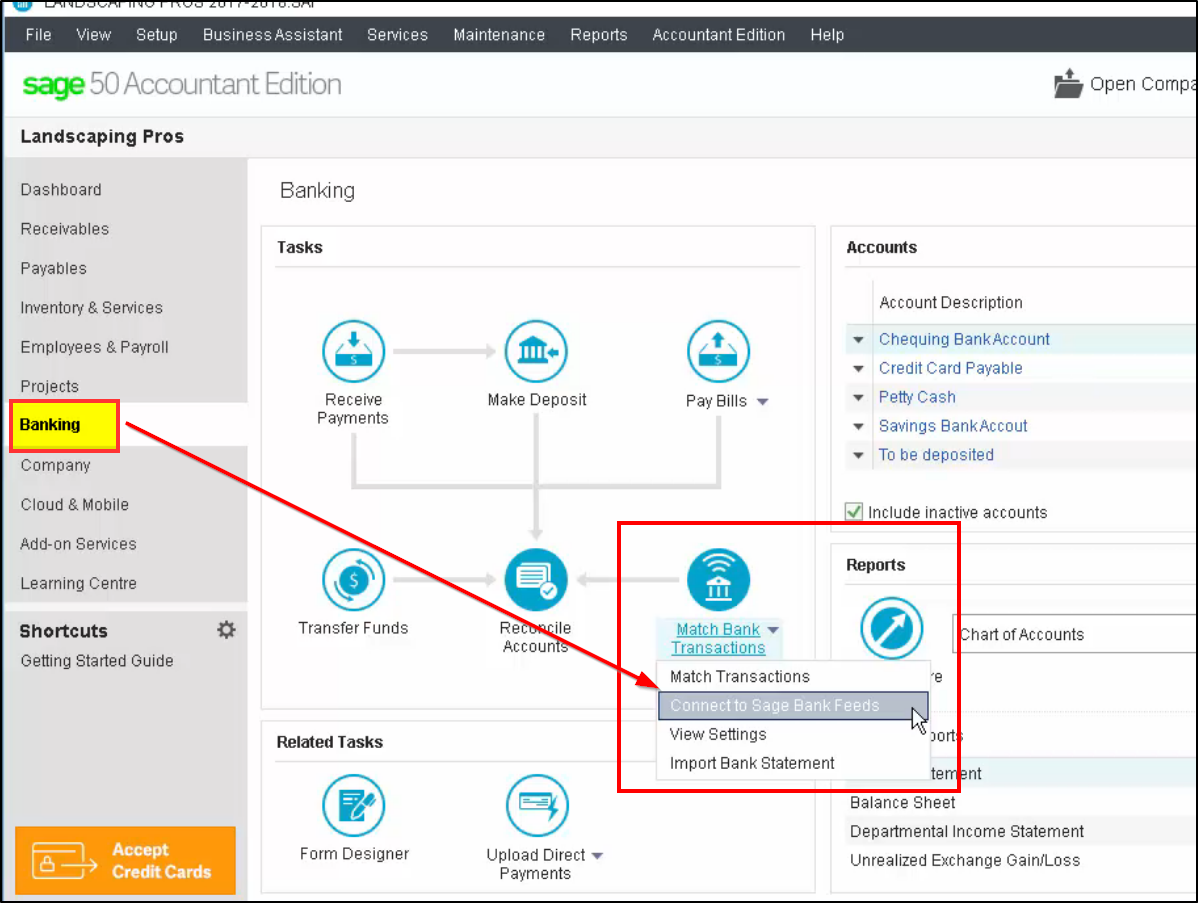Image resolution: width=1198 pixels, height=903 pixels.
Task: Expand the Savings Bank Accout row arrow
Action: tap(858, 427)
